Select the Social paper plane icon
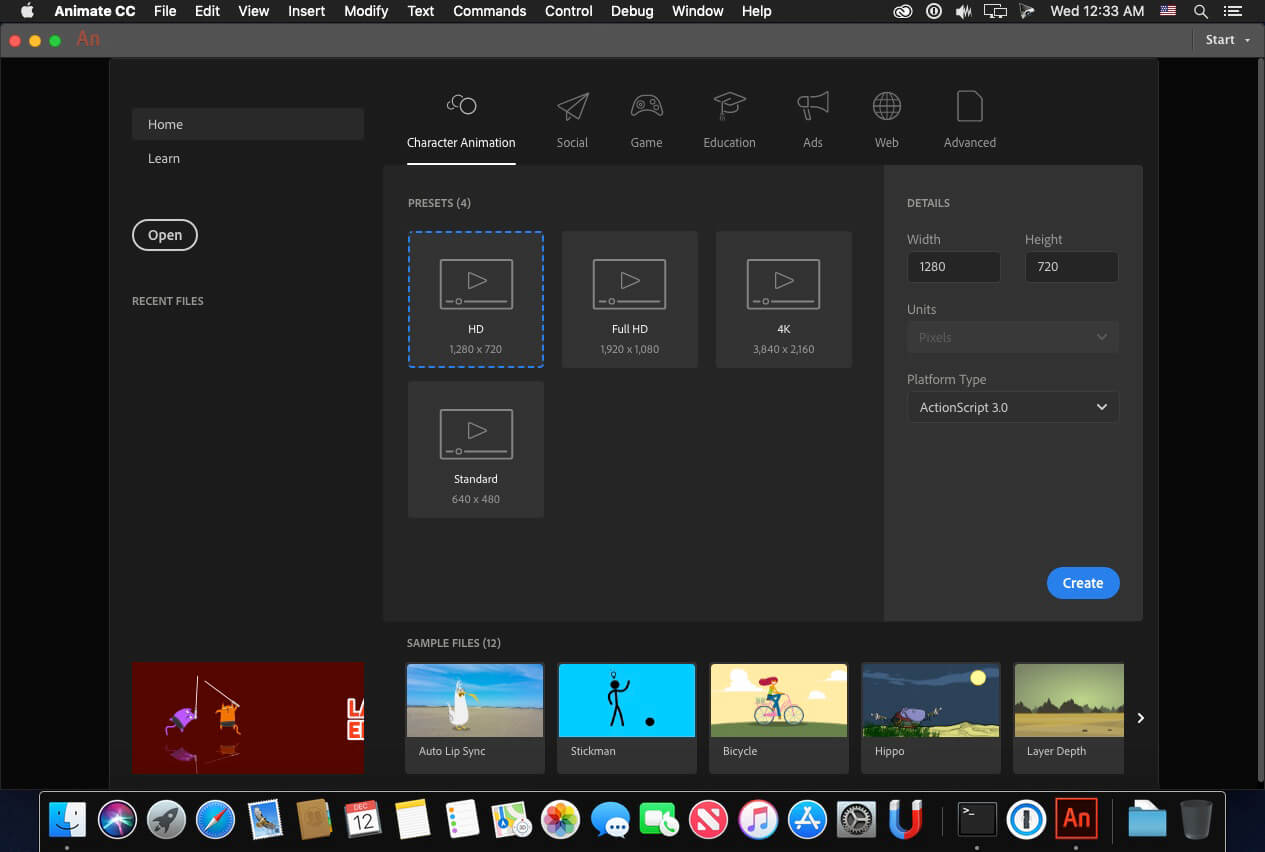The height and width of the screenshot is (852, 1265). (572, 107)
